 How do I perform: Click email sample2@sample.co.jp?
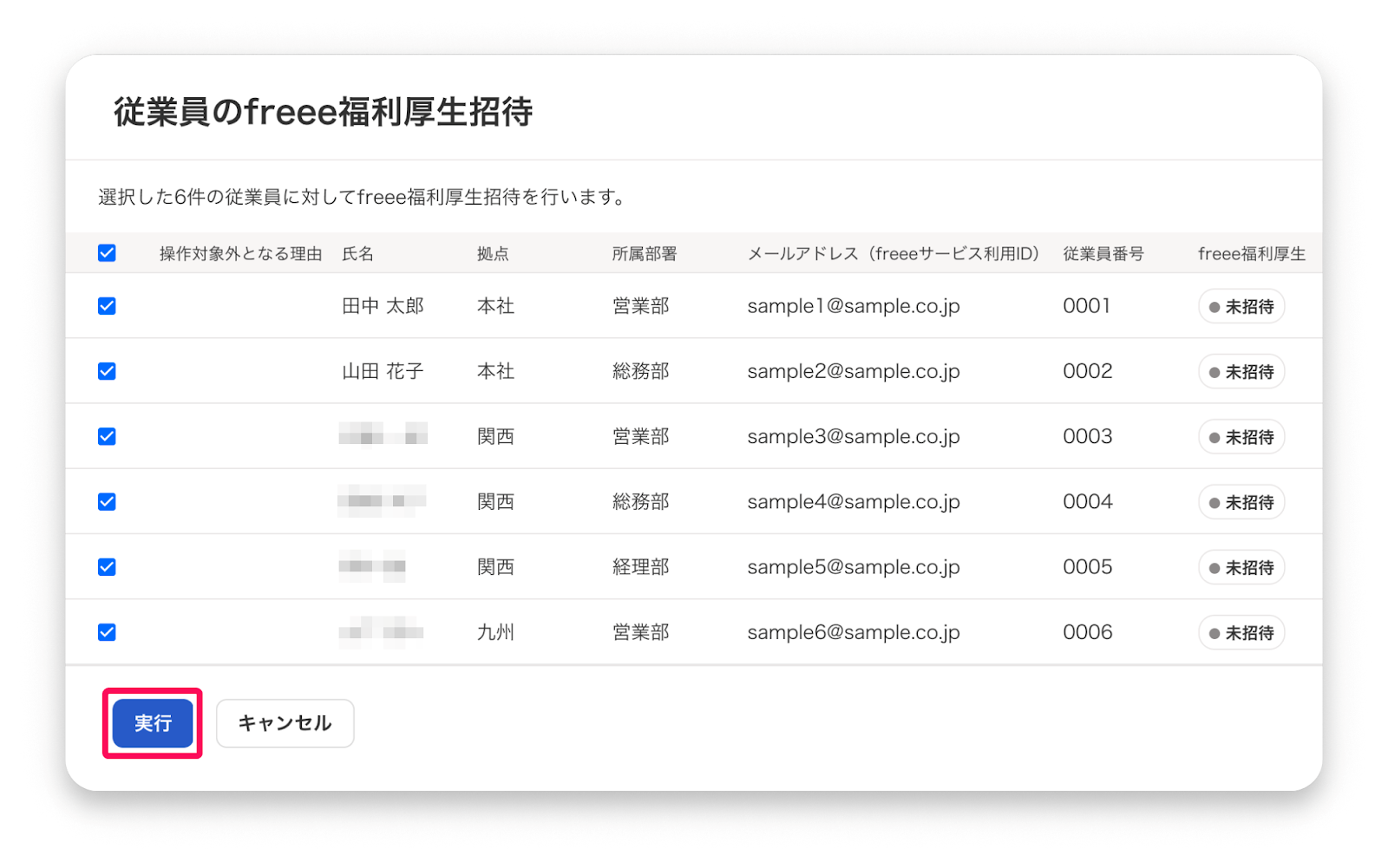(x=854, y=371)
